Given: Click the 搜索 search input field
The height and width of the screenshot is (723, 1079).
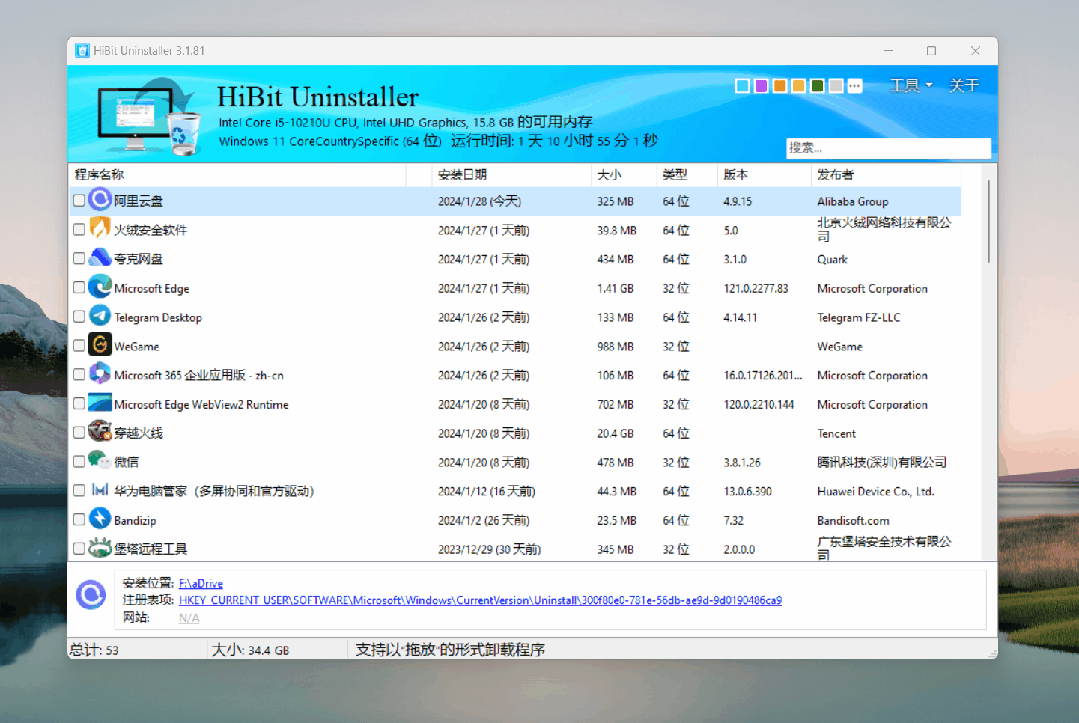Looking at the screenshot, I should pyautogui.click(x=888, y=148).
